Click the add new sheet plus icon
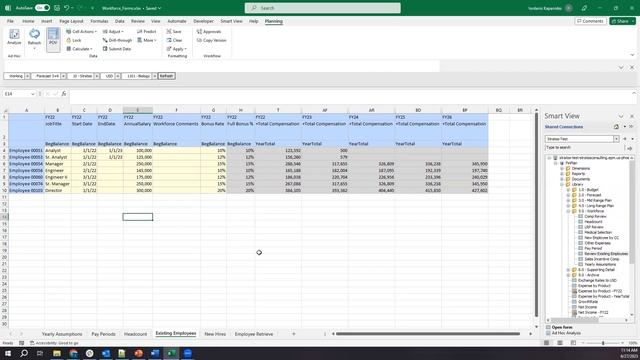640x360 pixels. pyautogui.click(x=293, y=334)
